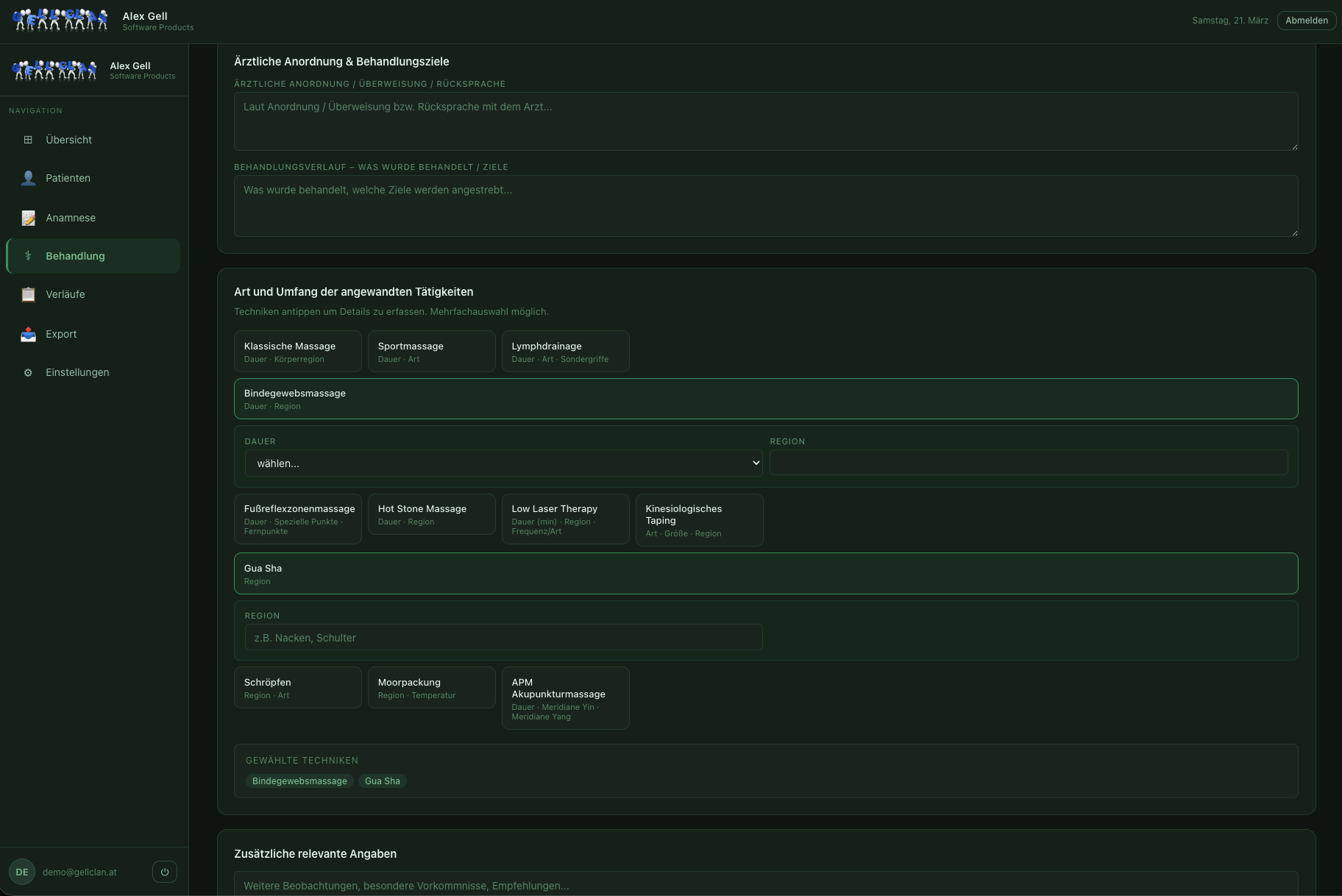The image size is (1342, 896).
Task: Click the Region field for Bindegewebsmassage
Action: tap(1029, 463)
